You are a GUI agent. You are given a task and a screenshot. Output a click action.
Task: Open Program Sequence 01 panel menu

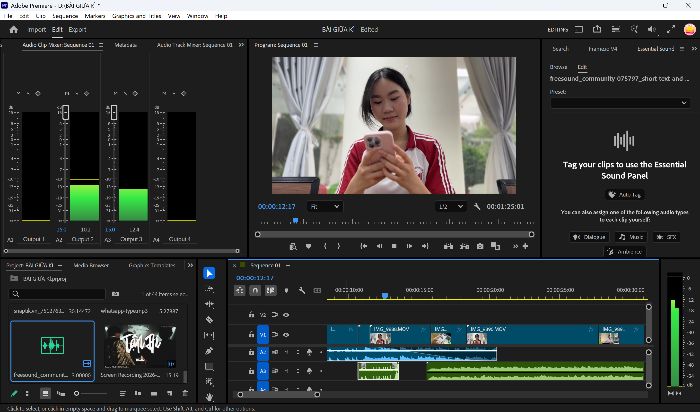click(316, 45)
